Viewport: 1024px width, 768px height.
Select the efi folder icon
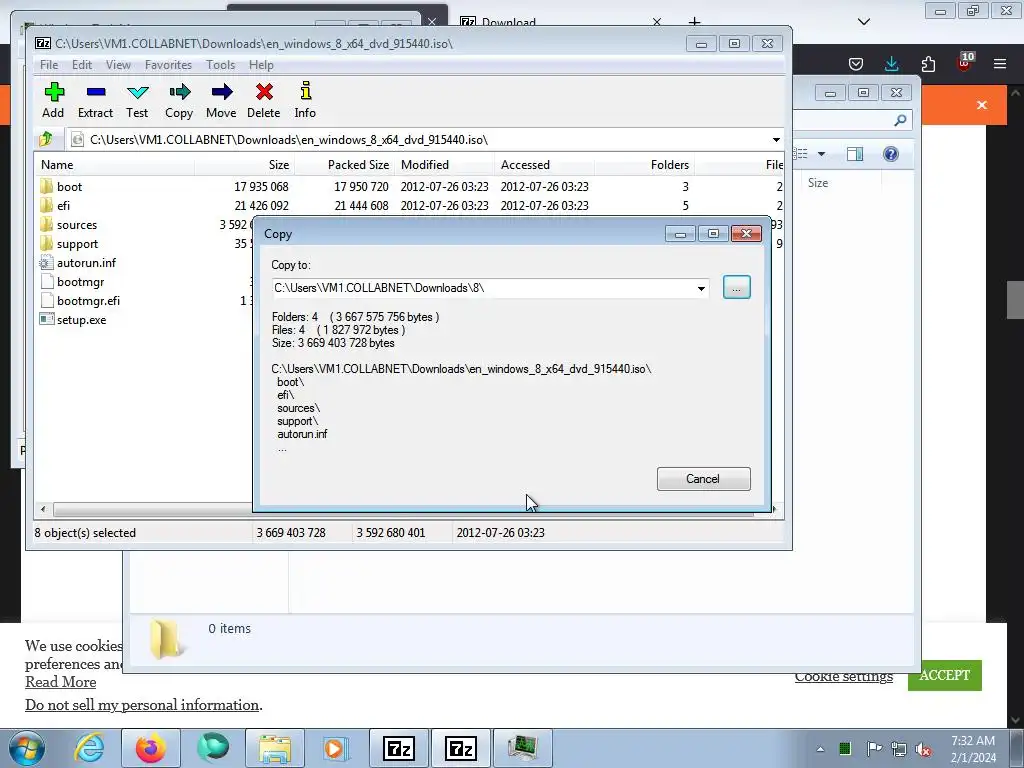[46, 205]
